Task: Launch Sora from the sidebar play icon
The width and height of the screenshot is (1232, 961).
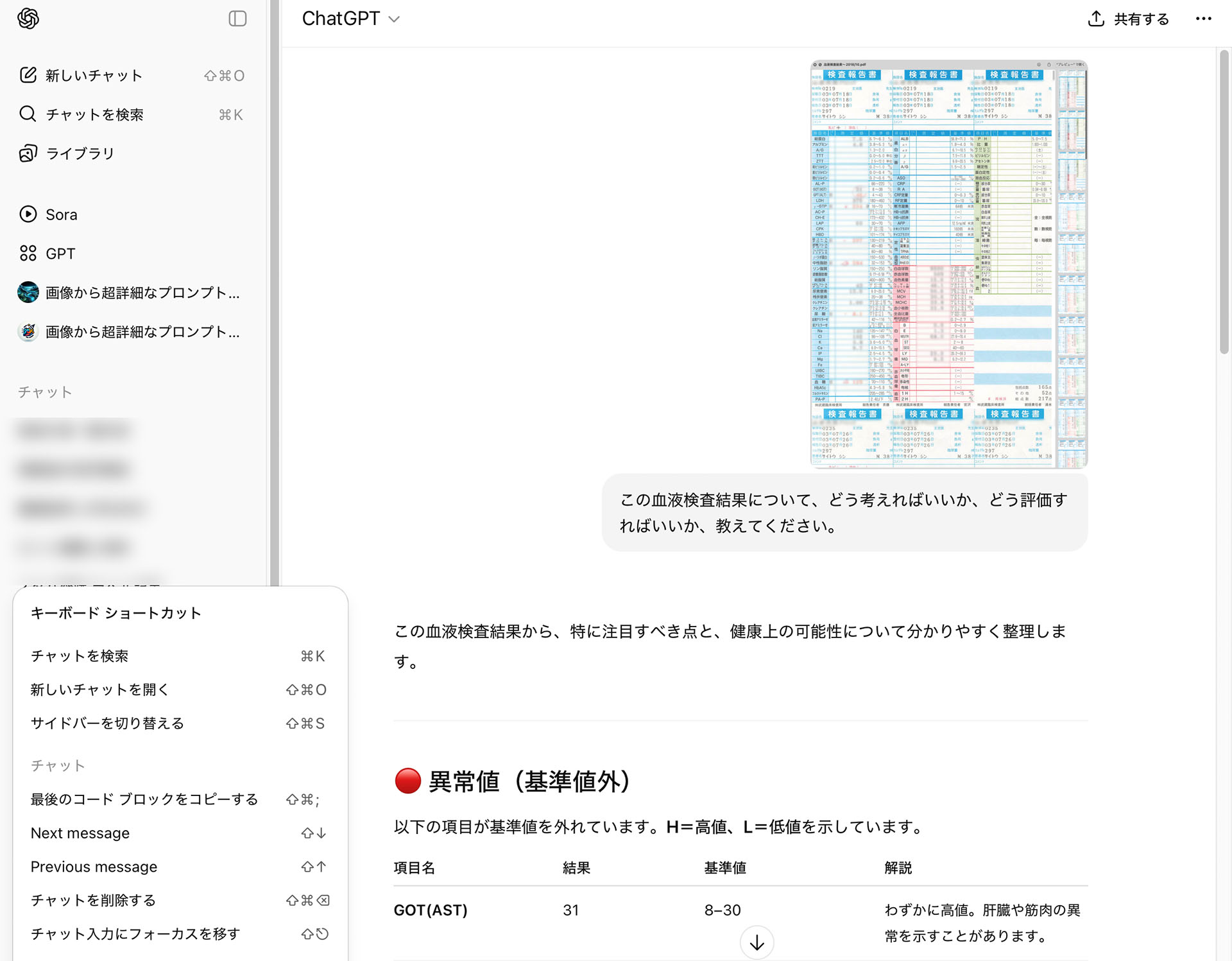Action: [28, 214]
